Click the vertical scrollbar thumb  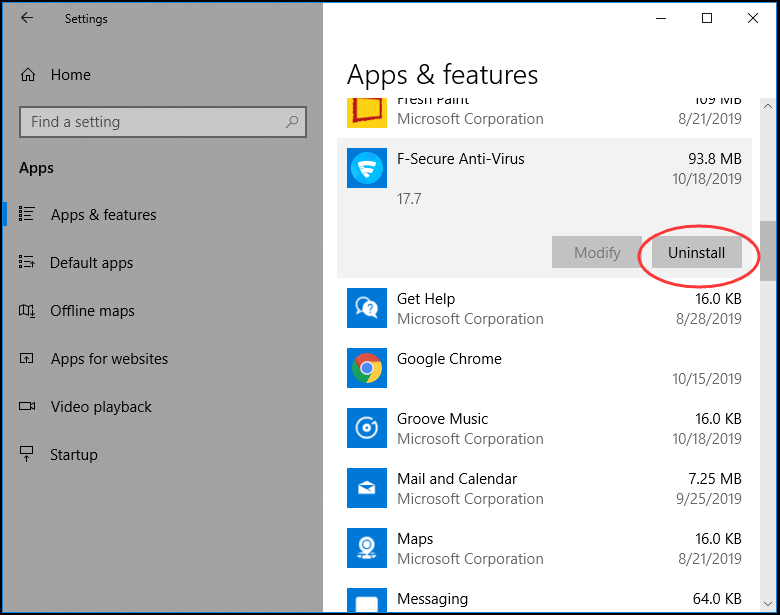[x=768, y=251]
